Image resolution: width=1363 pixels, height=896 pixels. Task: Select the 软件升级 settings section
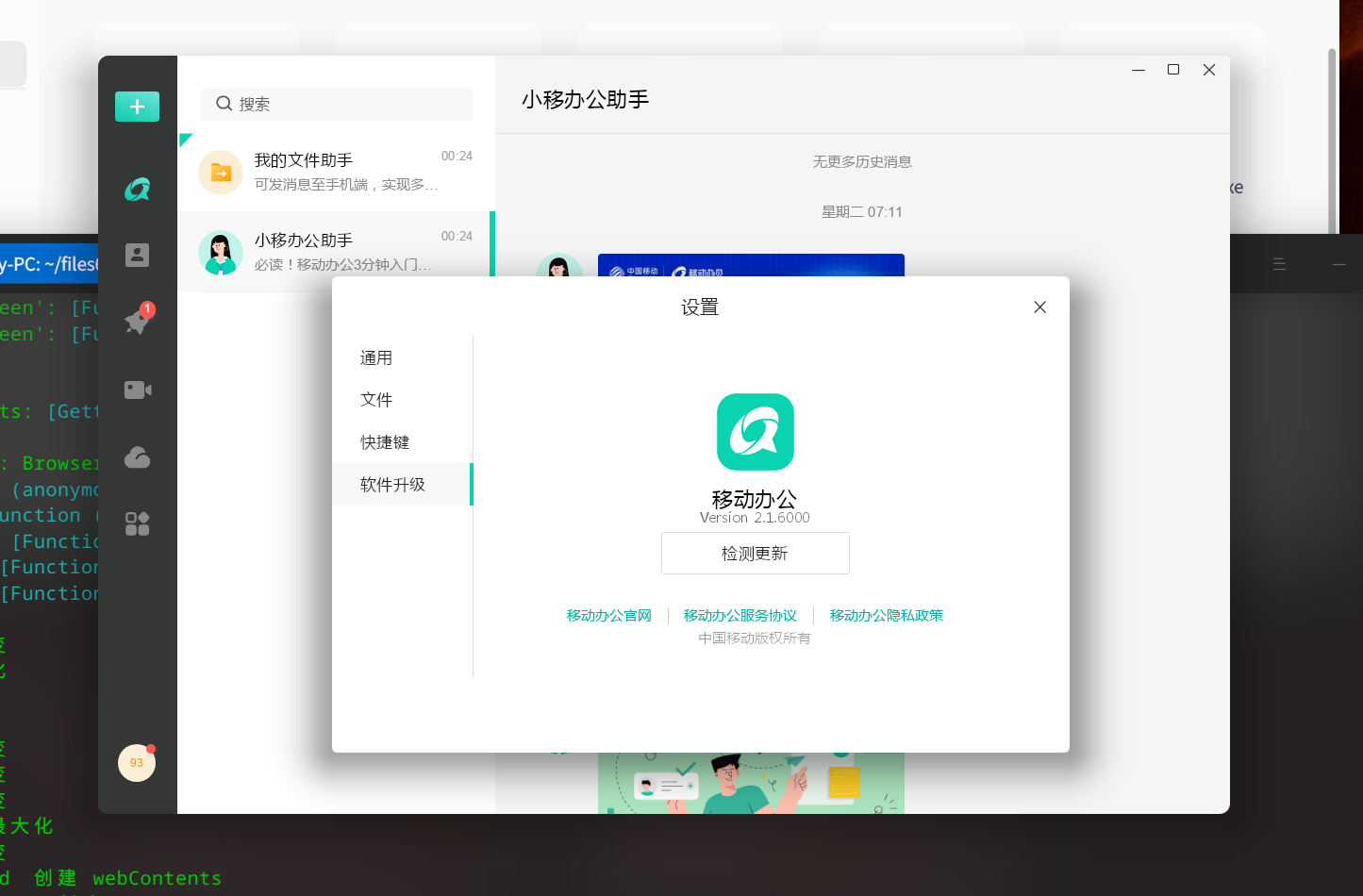391,484
